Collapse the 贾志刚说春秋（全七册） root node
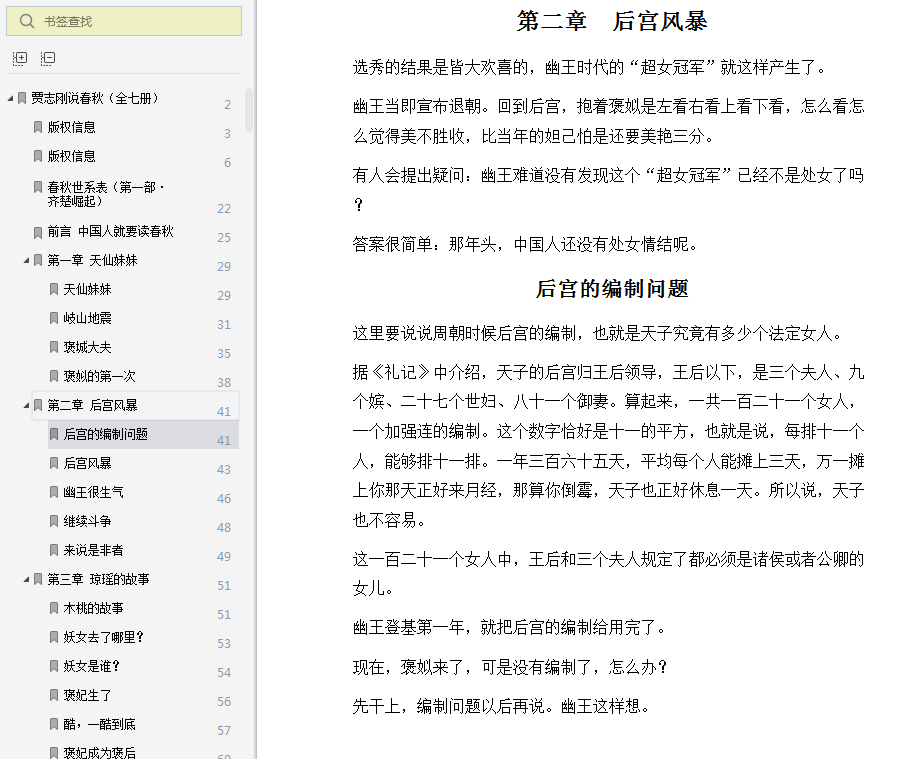Image resolution: width=916 pixels, height=759 pixels. (11, 98)
